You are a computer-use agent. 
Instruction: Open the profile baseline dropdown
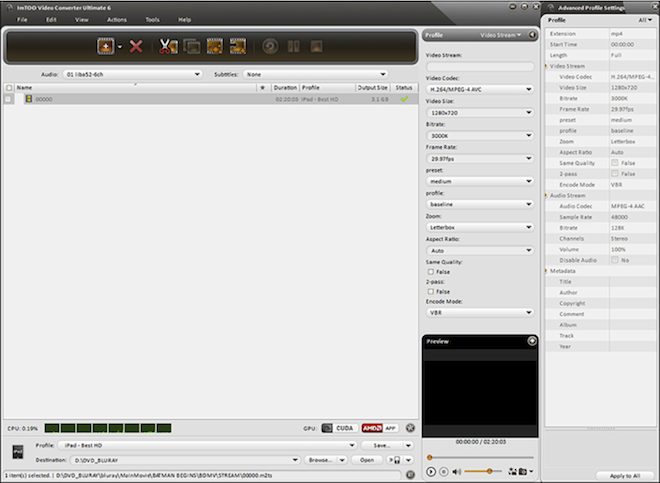click(x=480, y=204)
